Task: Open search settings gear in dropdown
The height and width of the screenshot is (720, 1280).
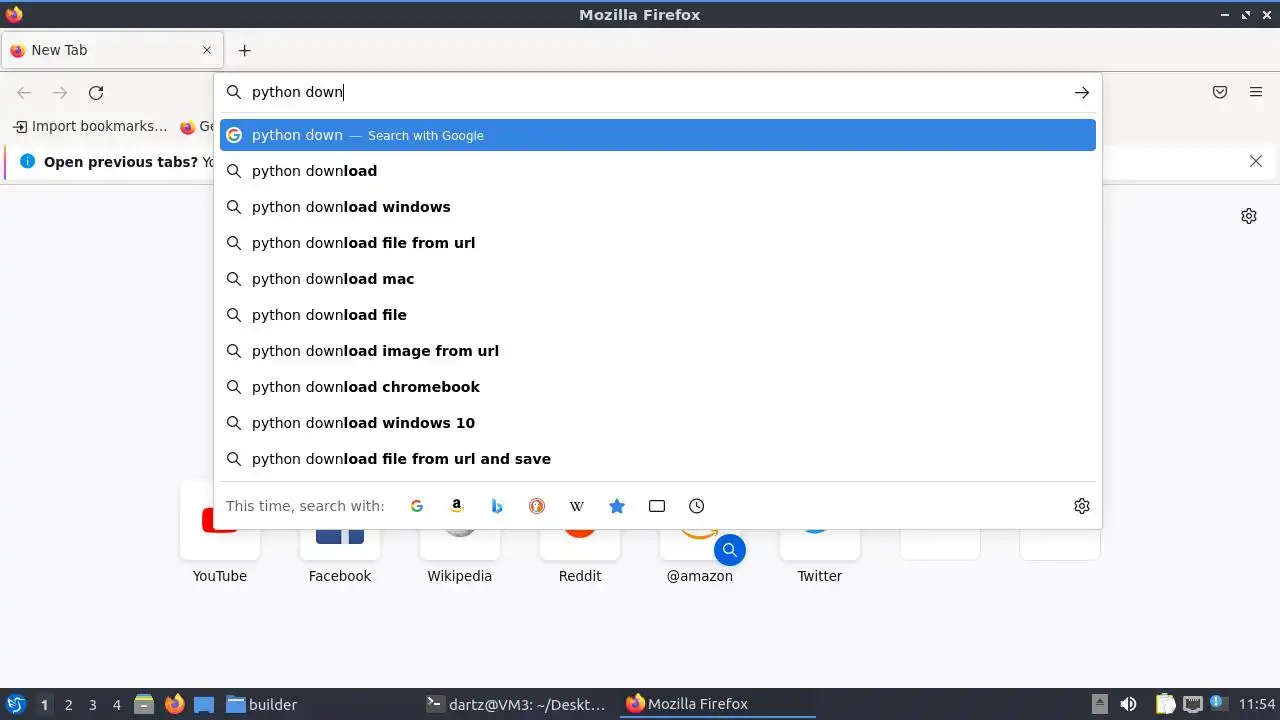Action: (1082, 506)
